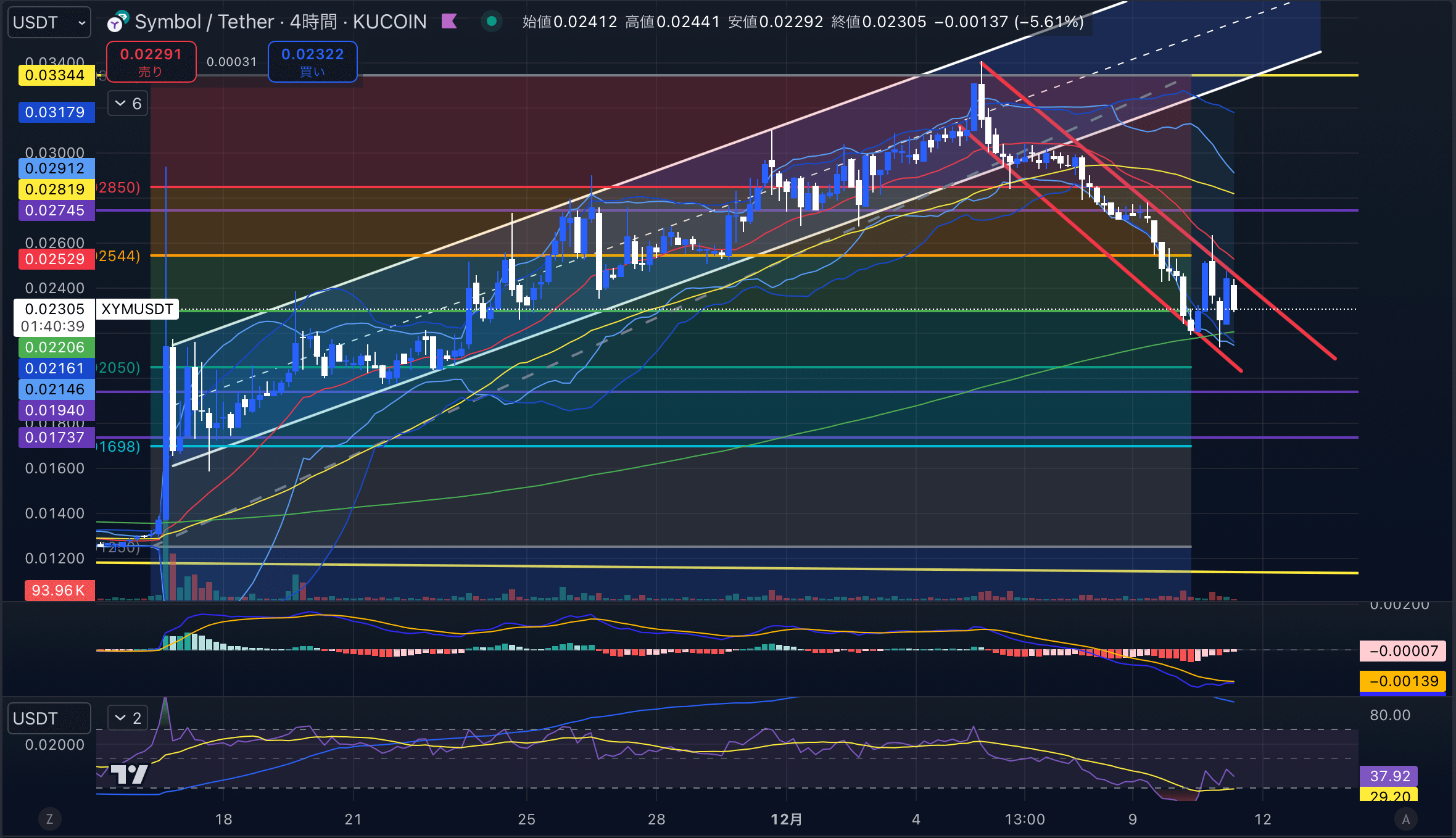This screenshot has width=1456, height=838.
Task: Open the USDT dropdown in lower pane
Action: click(x=49, y=718)
